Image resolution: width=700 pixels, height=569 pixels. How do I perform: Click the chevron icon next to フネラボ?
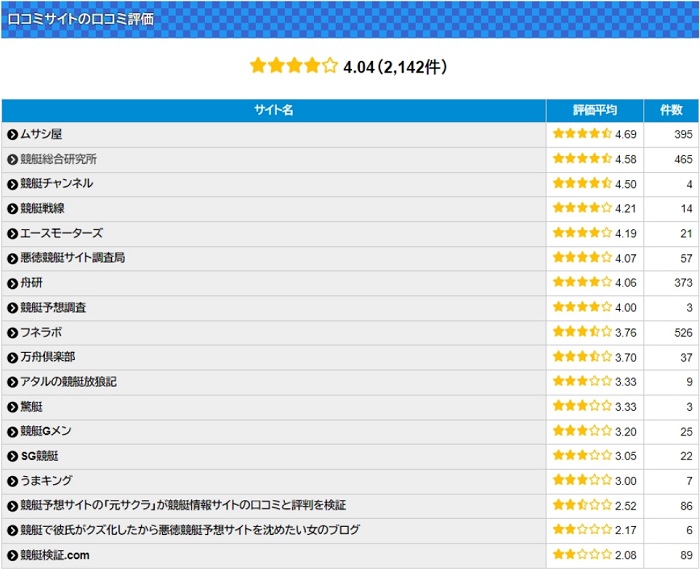click(x=12, y=332)
